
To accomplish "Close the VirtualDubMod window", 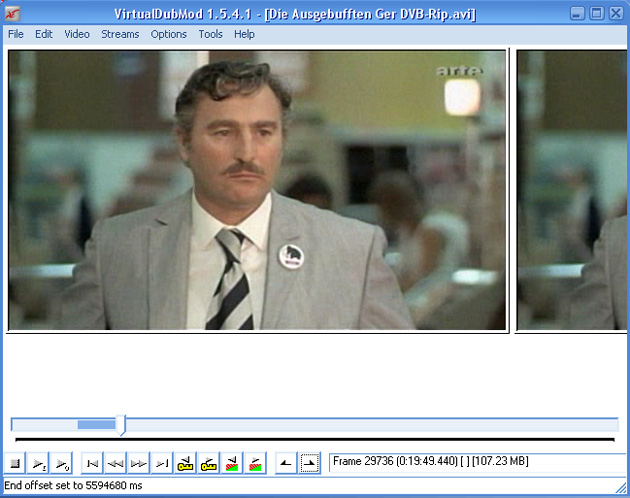I will [616, 13].
